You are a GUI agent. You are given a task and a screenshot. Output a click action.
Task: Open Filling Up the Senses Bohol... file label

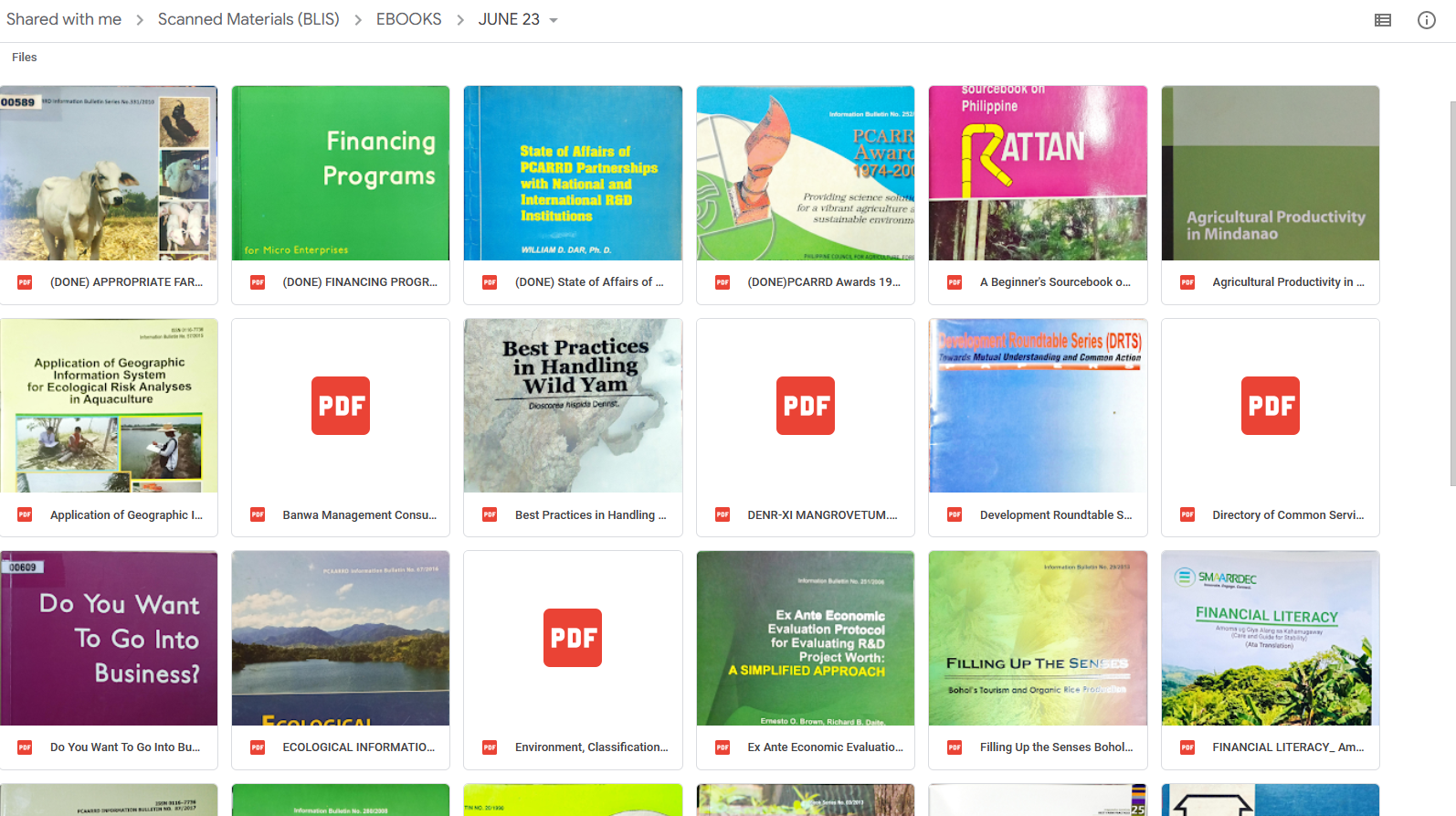(1056, 747)
